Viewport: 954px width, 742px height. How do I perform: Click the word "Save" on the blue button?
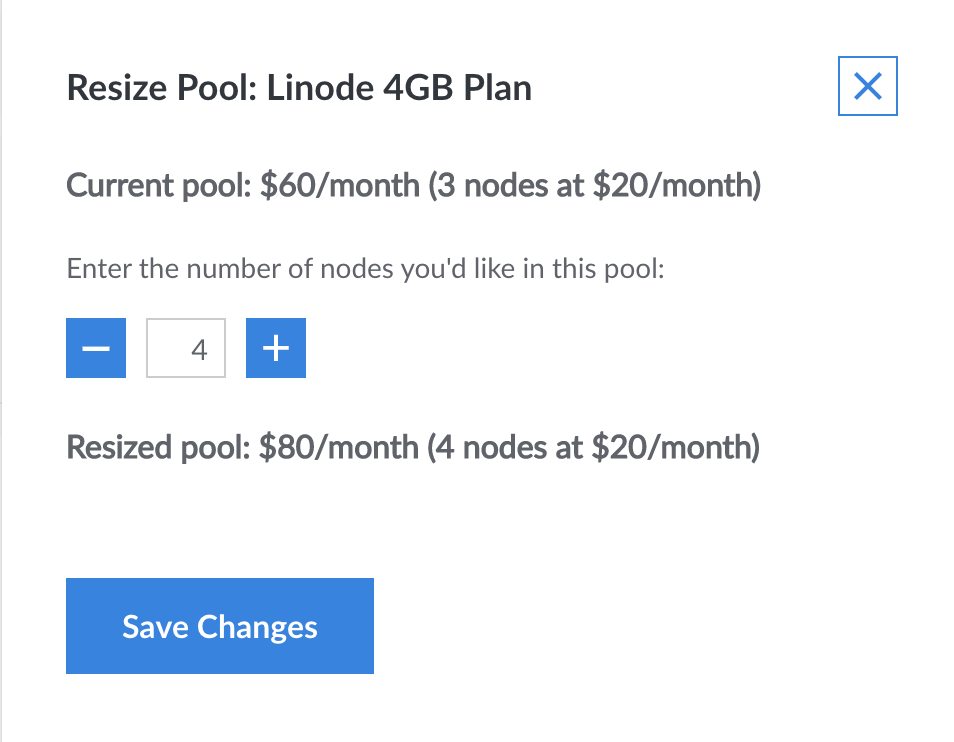coord(156,626)
